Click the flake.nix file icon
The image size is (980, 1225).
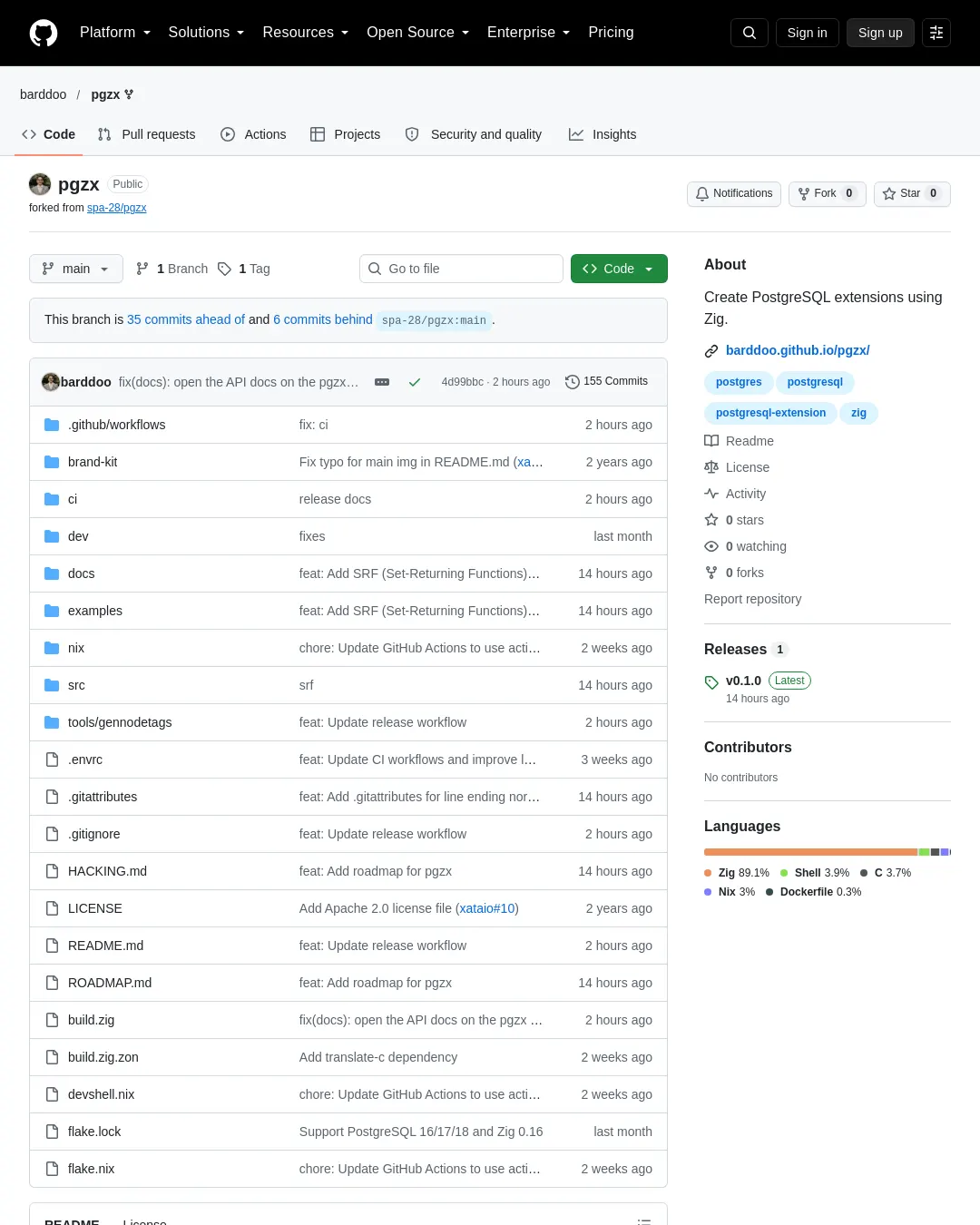(x=52, y=1169)
